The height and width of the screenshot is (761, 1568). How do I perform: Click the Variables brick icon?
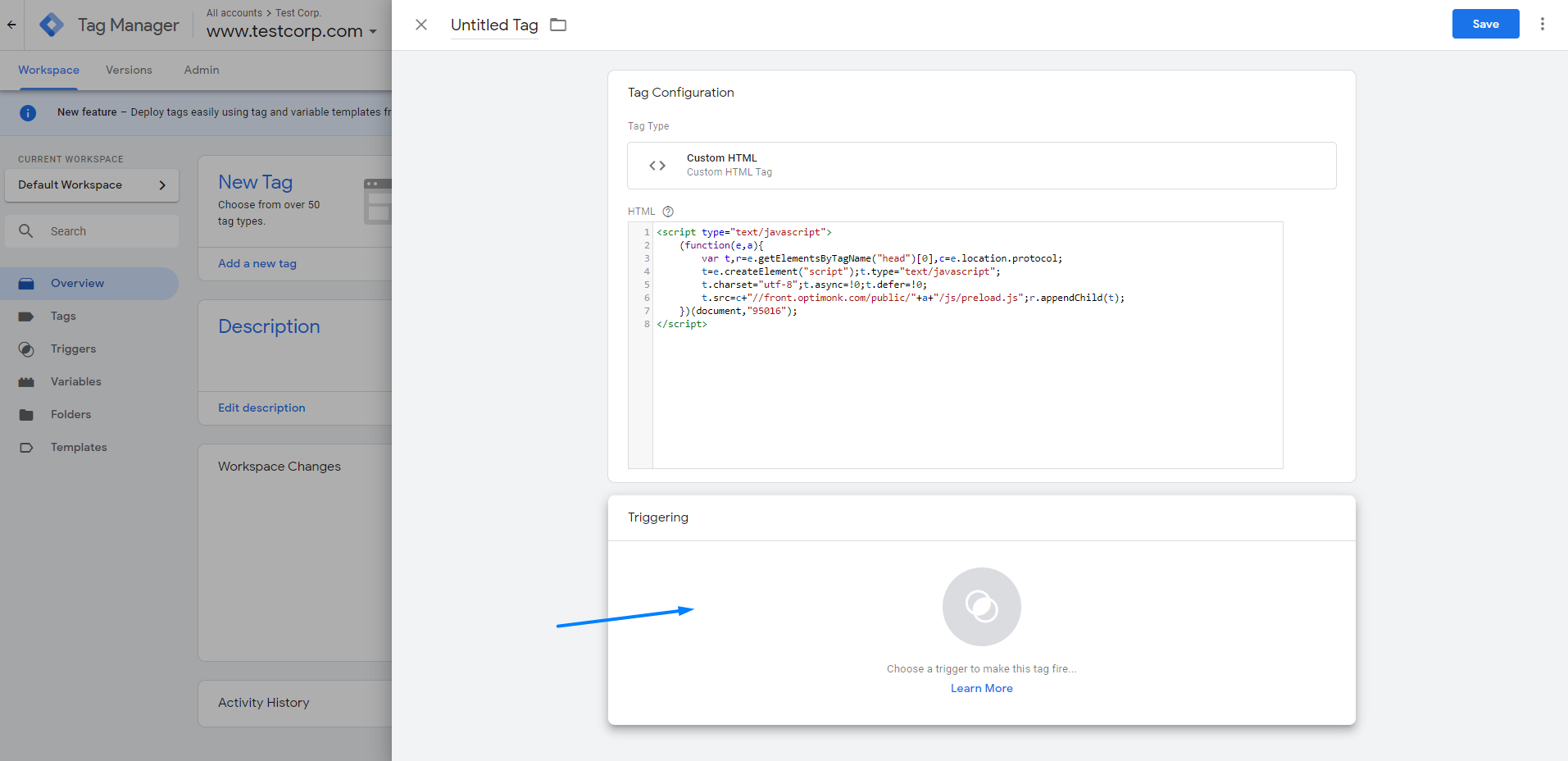(x=26, y=382)
